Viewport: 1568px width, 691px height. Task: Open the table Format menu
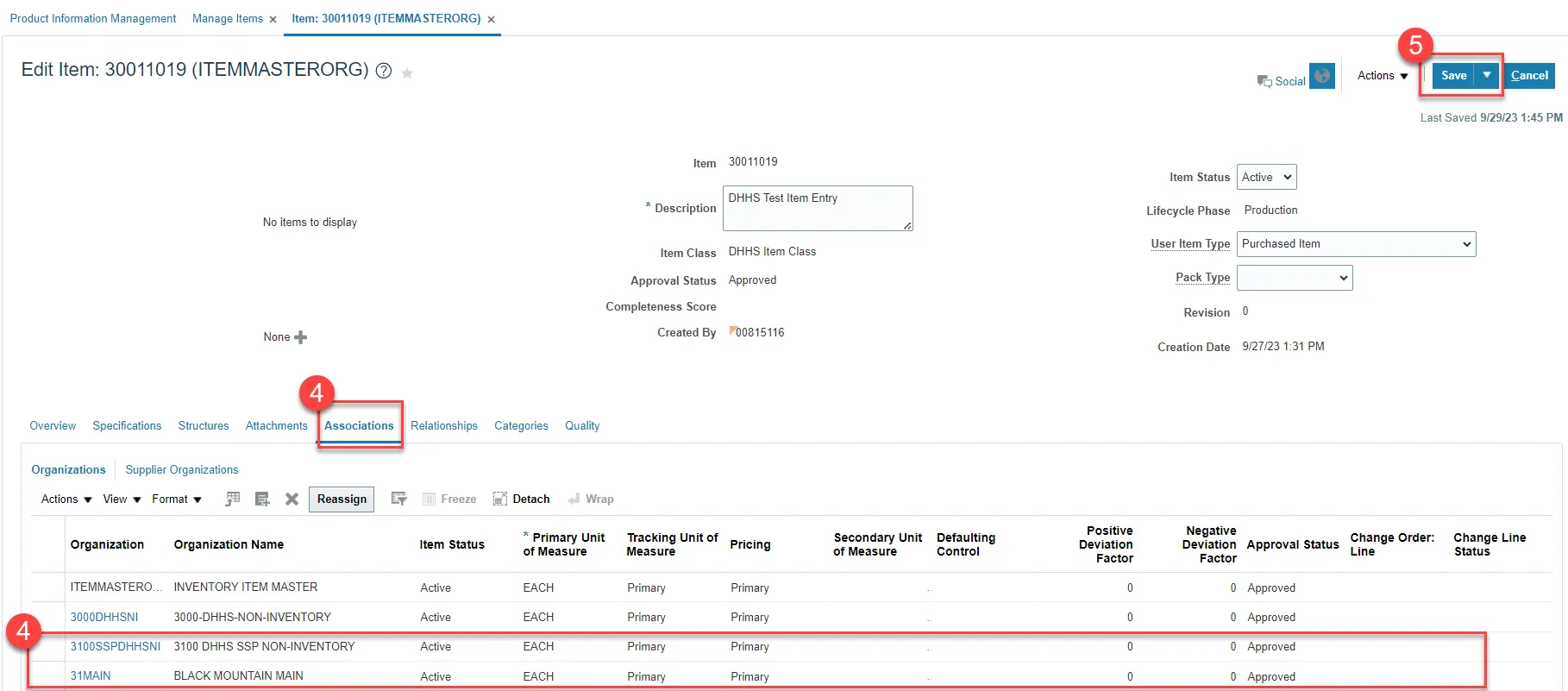[176, 499]
